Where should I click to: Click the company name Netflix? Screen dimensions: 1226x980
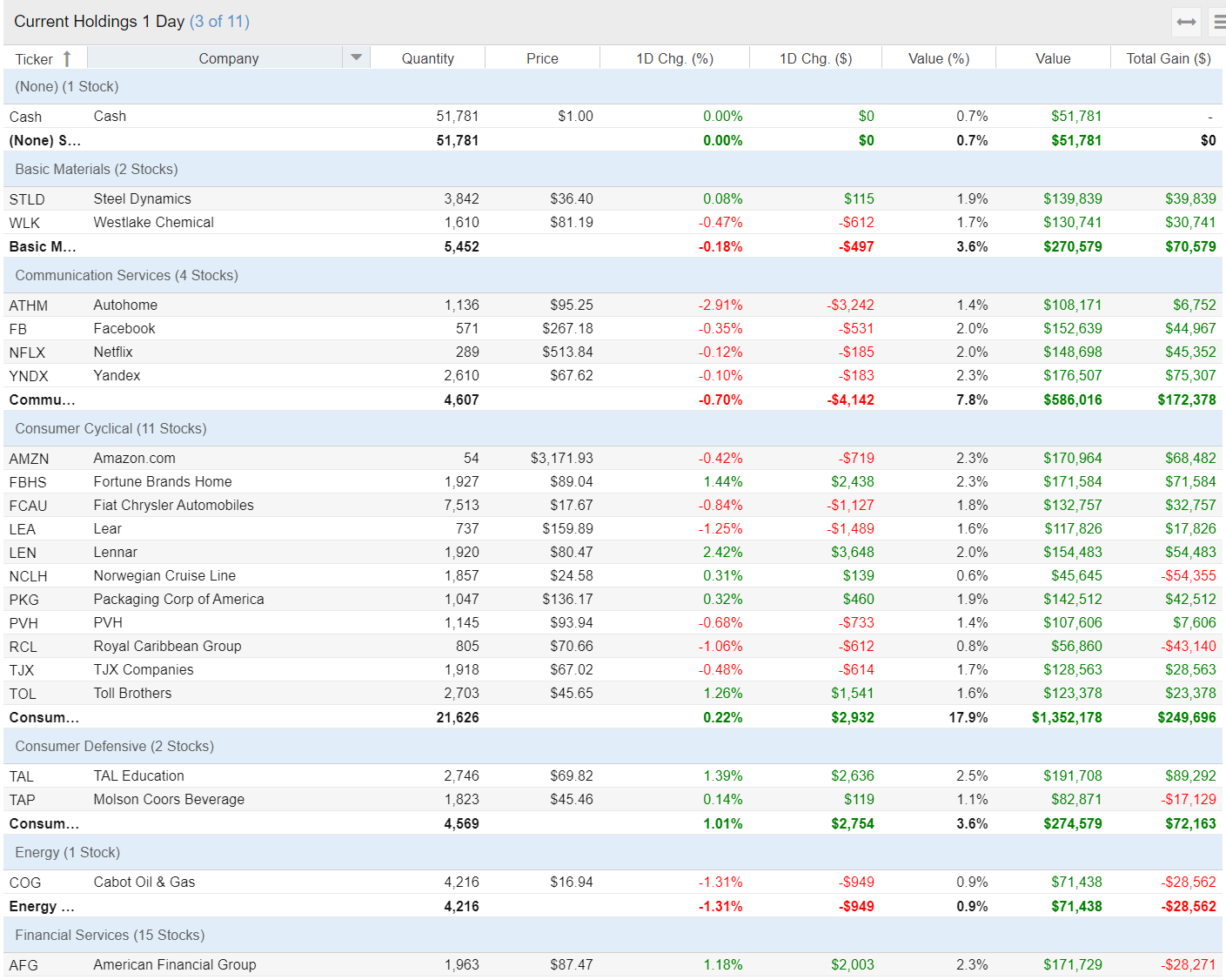tap(113, 352)
